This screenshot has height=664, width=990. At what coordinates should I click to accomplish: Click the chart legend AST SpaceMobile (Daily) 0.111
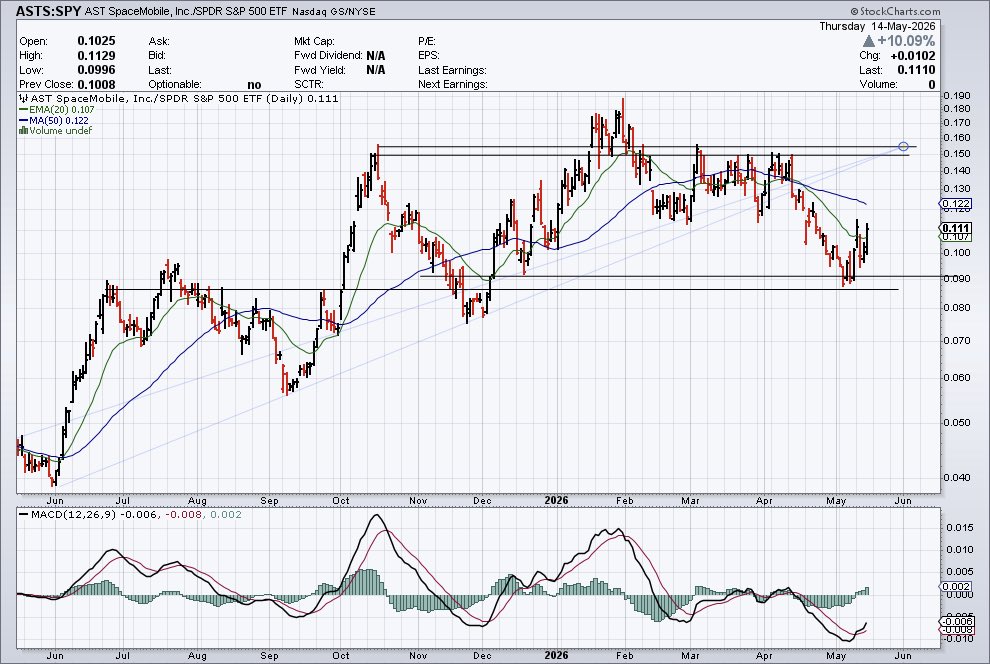[184, 98]
